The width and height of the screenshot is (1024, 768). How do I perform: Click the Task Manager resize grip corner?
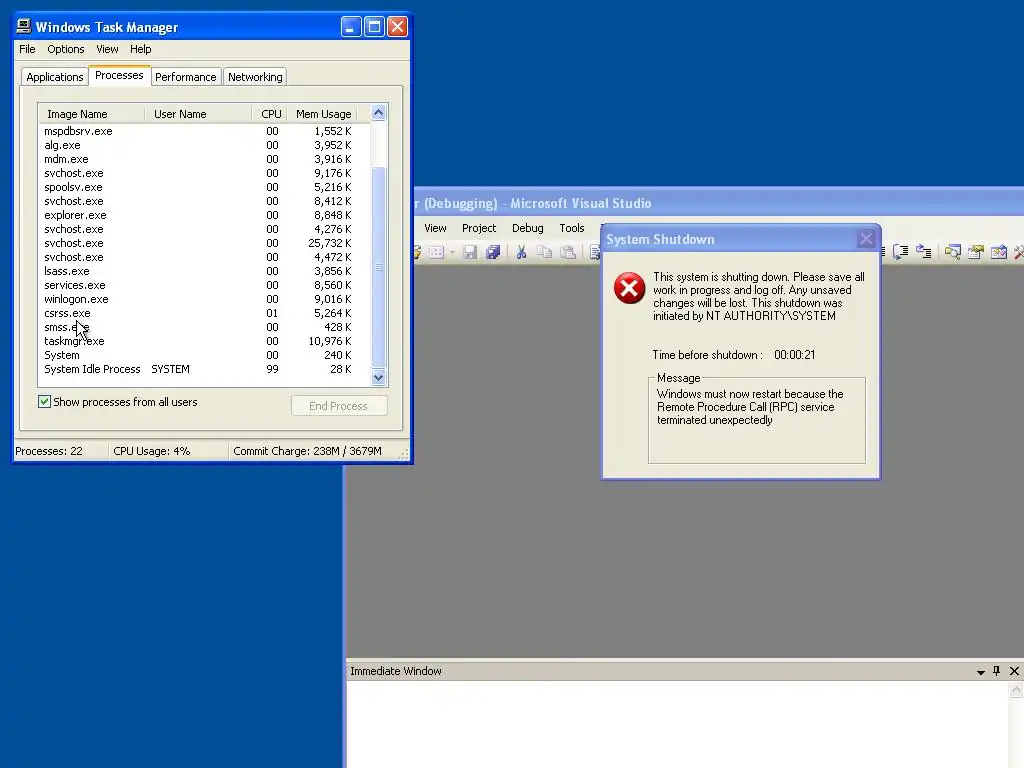click(x=404, y=455)
